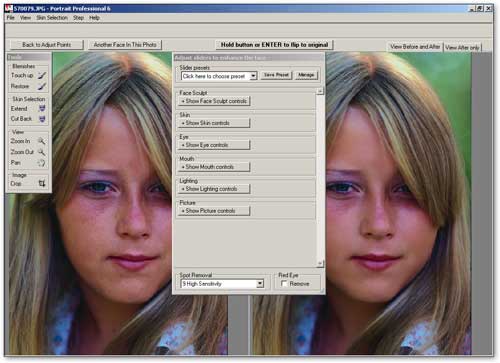Click the sliders panel scroll down arrow
This screenshot has width=500, height=363.
[x=320, y=264]
